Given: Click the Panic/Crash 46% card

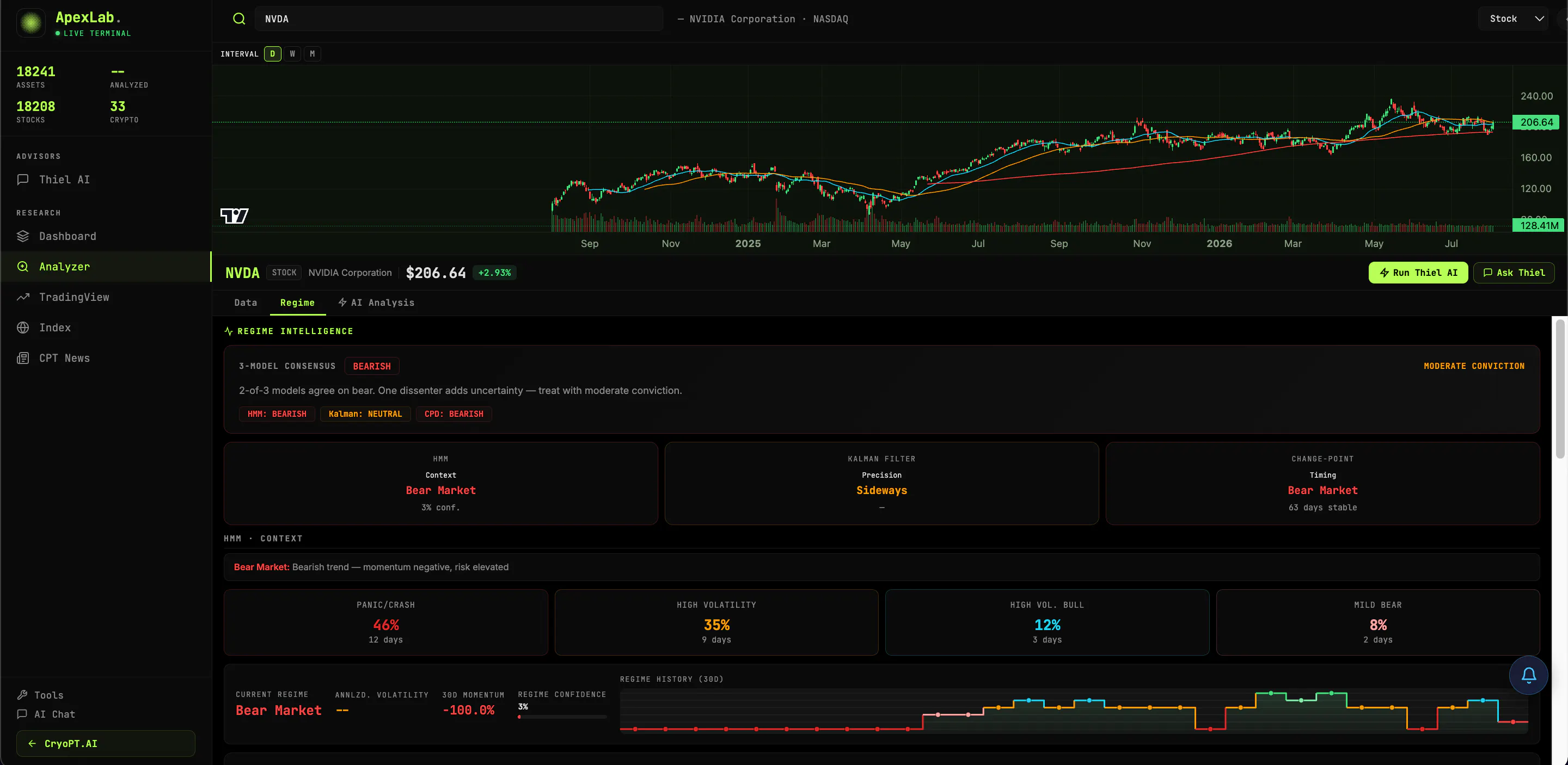Looking at the screenshot, I should [386, 622].
